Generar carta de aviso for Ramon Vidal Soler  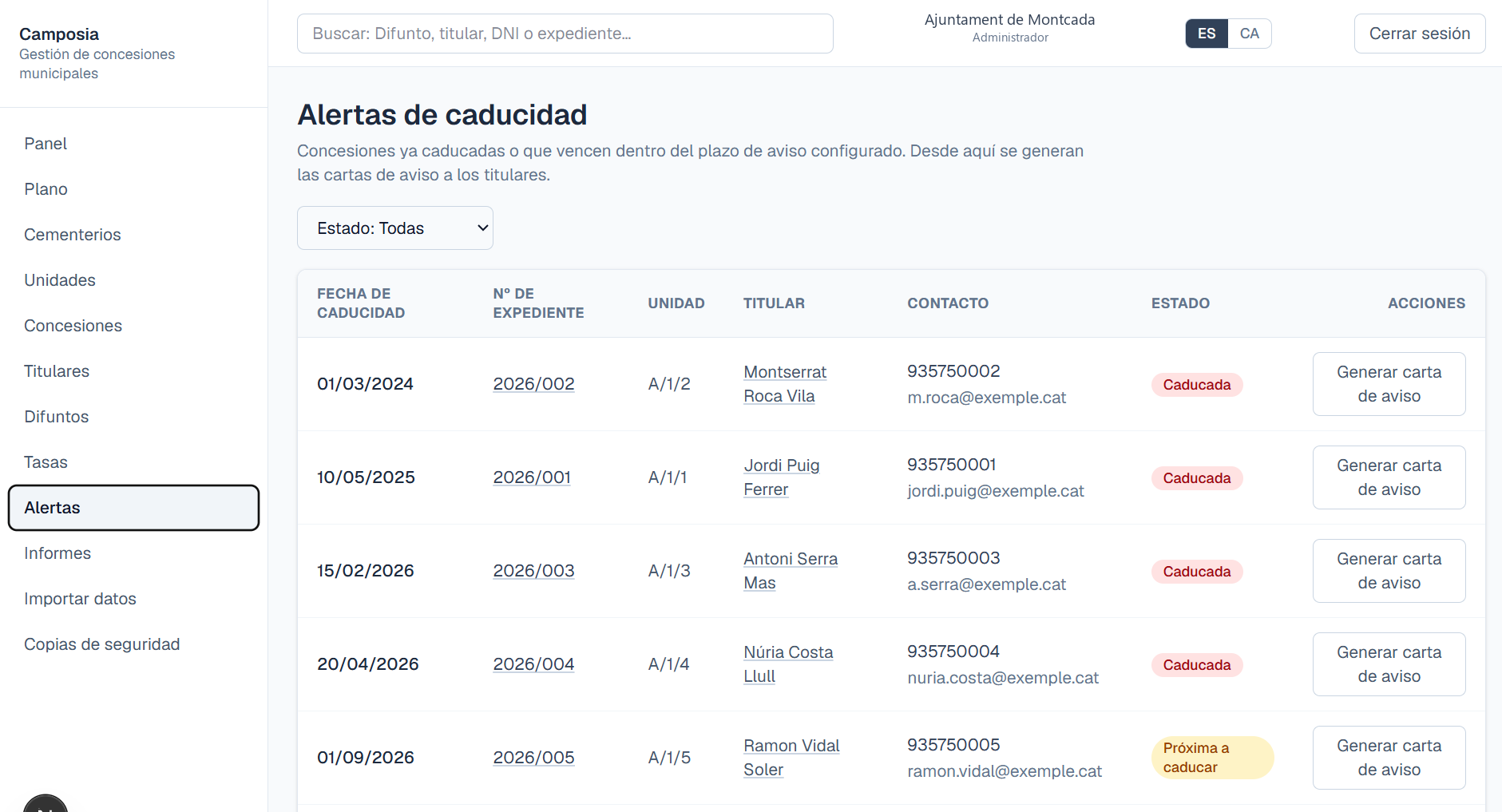coord(1389,758)
